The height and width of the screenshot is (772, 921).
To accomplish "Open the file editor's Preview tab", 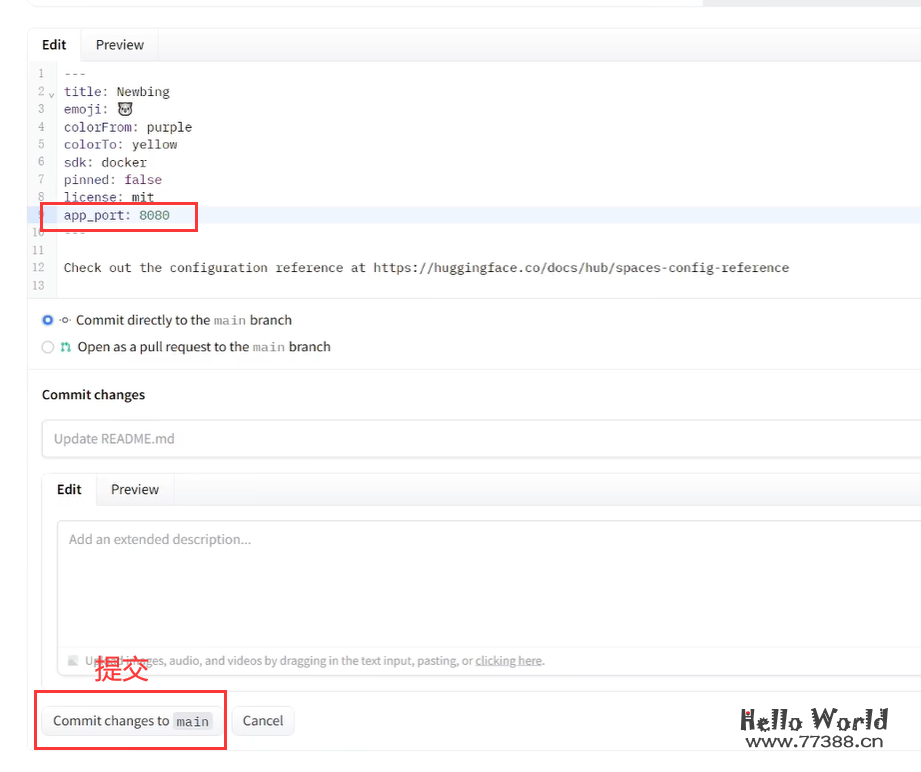I will pyautogui.click(x=120, y=45).
